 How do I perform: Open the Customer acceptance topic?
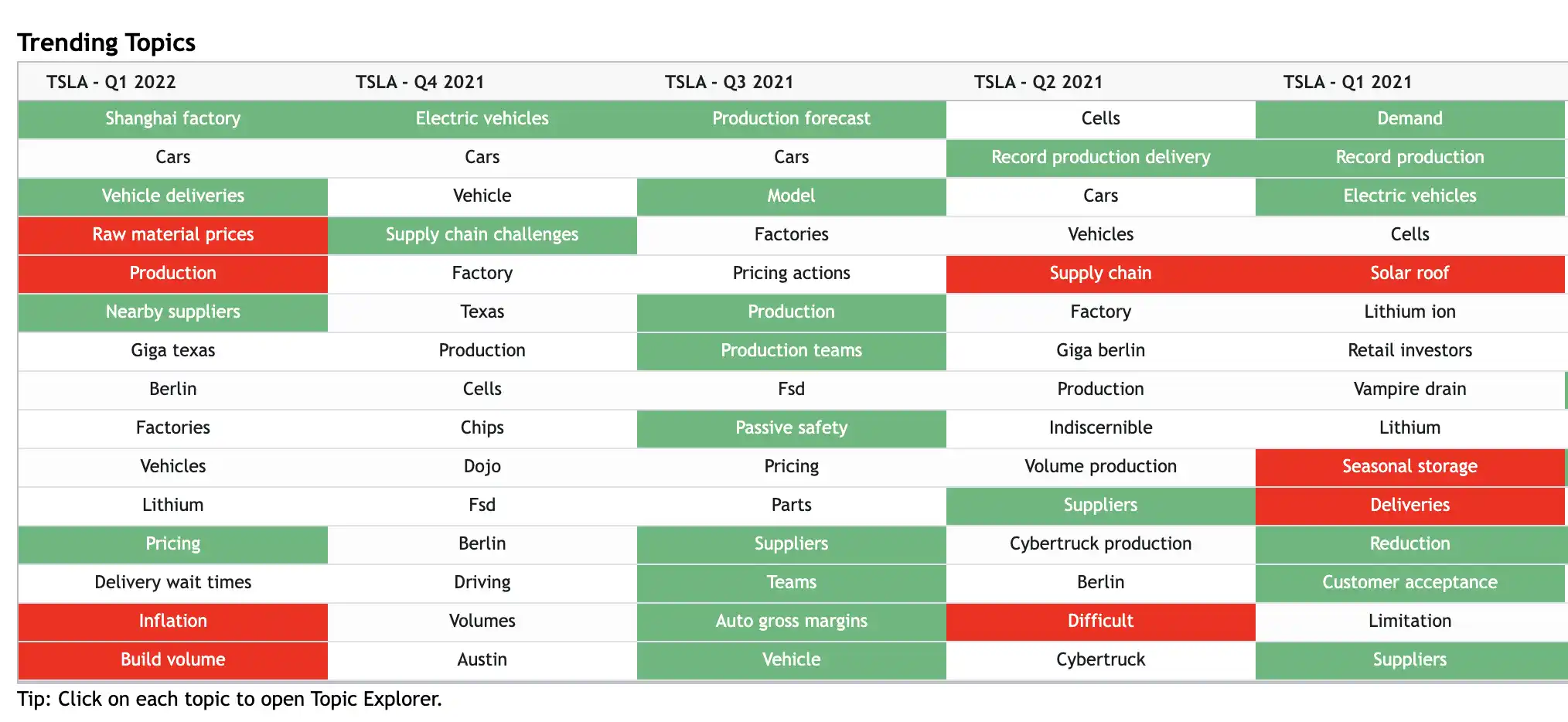(1409, 582)
